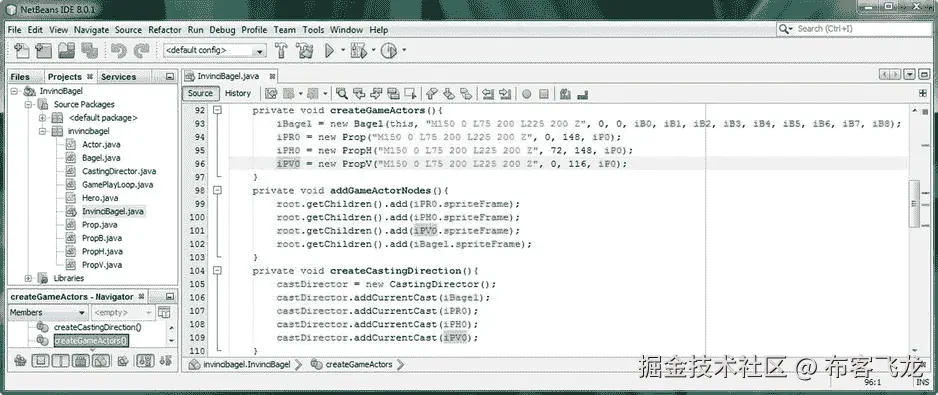The width and height of the screenshot is (938, 395).
Task: Click the Undo arrow icon
Action: click(x=118, y=51)
